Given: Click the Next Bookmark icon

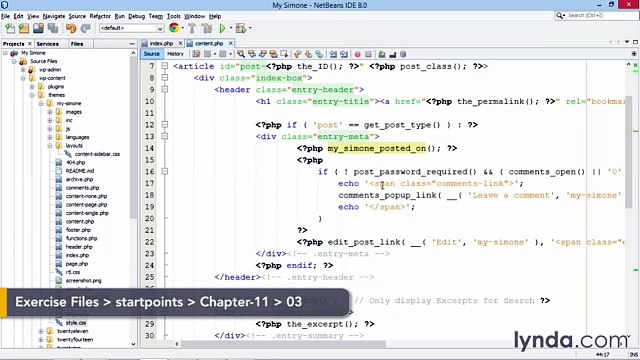Looking at the screenshot, I should click(x=308, y=54).
